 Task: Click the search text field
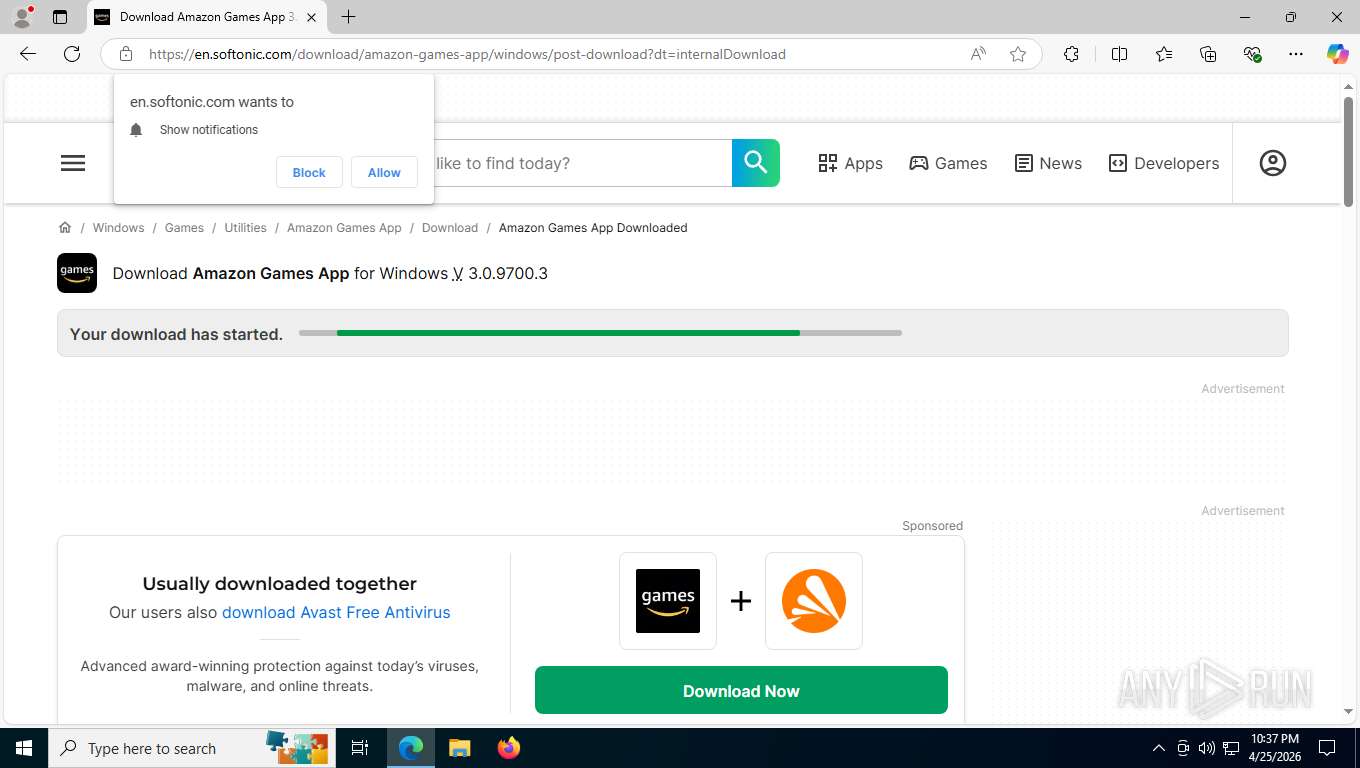(582, 163)
